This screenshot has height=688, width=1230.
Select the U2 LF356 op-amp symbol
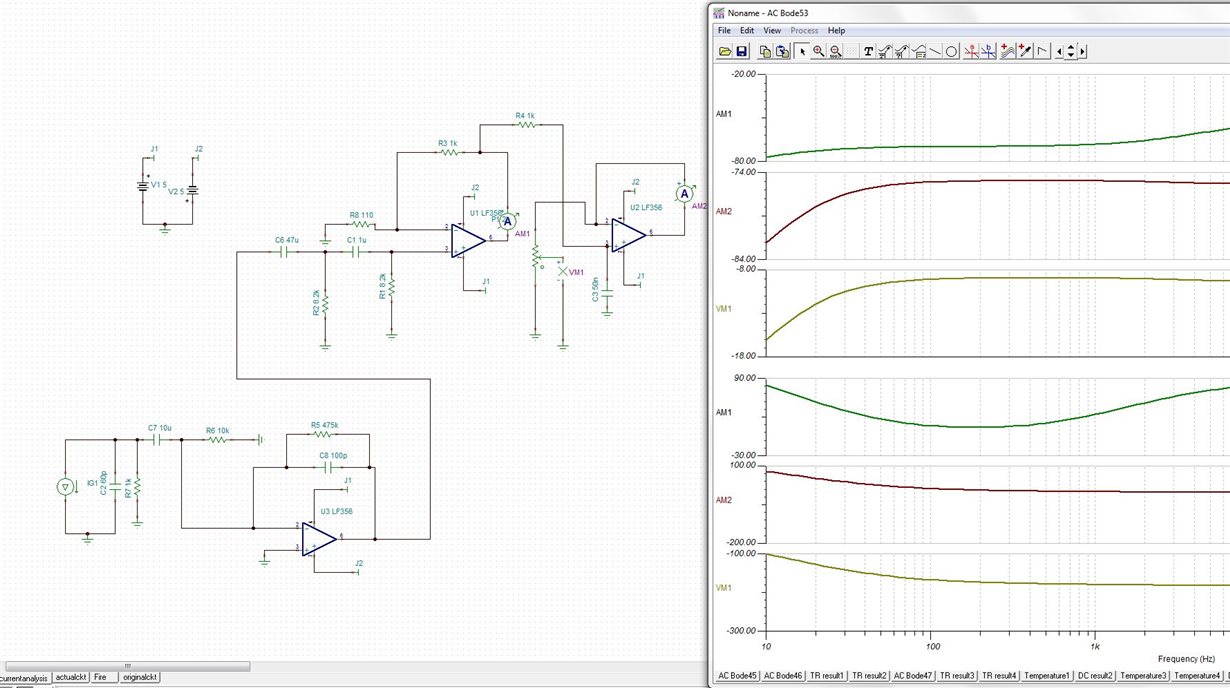[x=629, y=235]
